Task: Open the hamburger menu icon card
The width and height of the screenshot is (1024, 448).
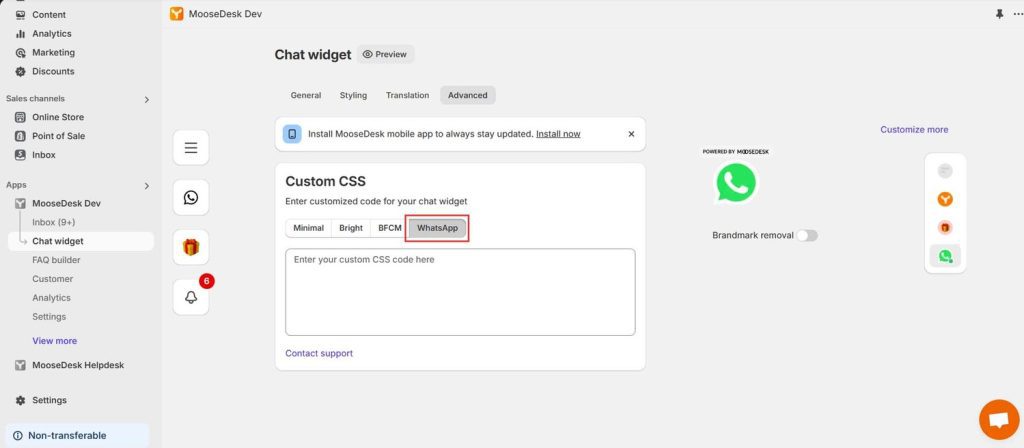Action: click(191, 148)
